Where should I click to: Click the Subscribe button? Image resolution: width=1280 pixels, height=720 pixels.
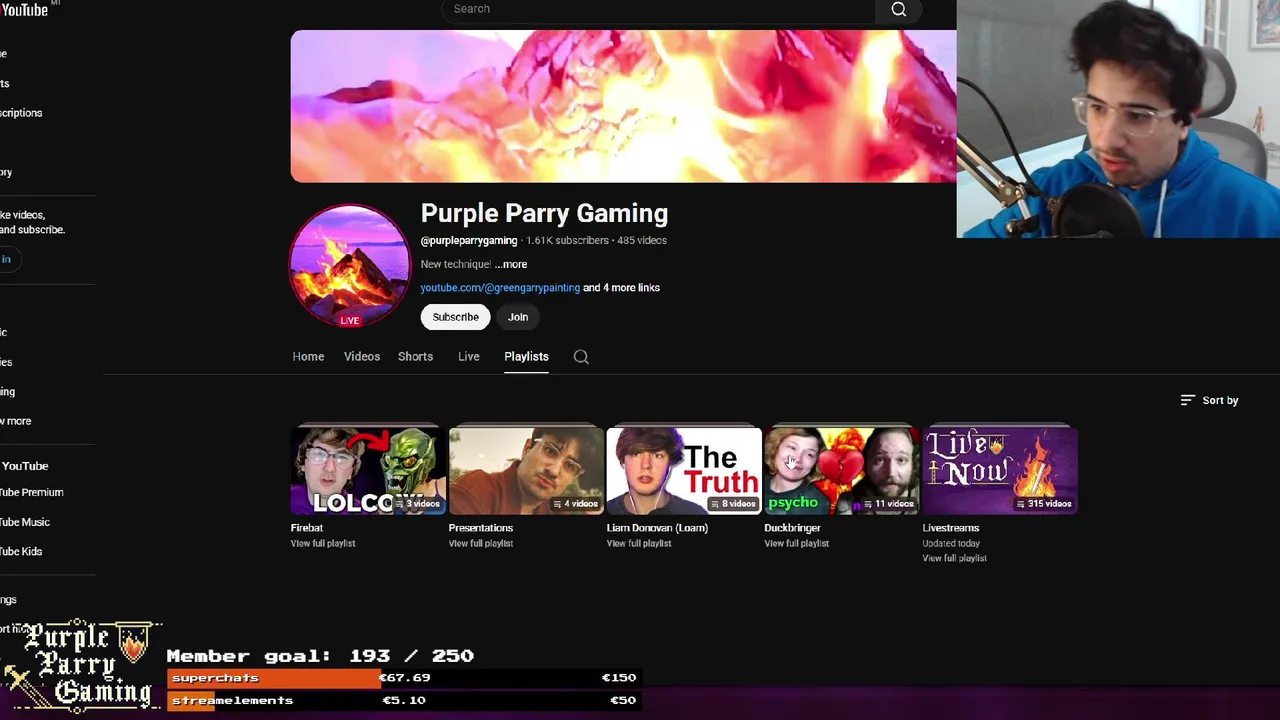click(455, 317)
